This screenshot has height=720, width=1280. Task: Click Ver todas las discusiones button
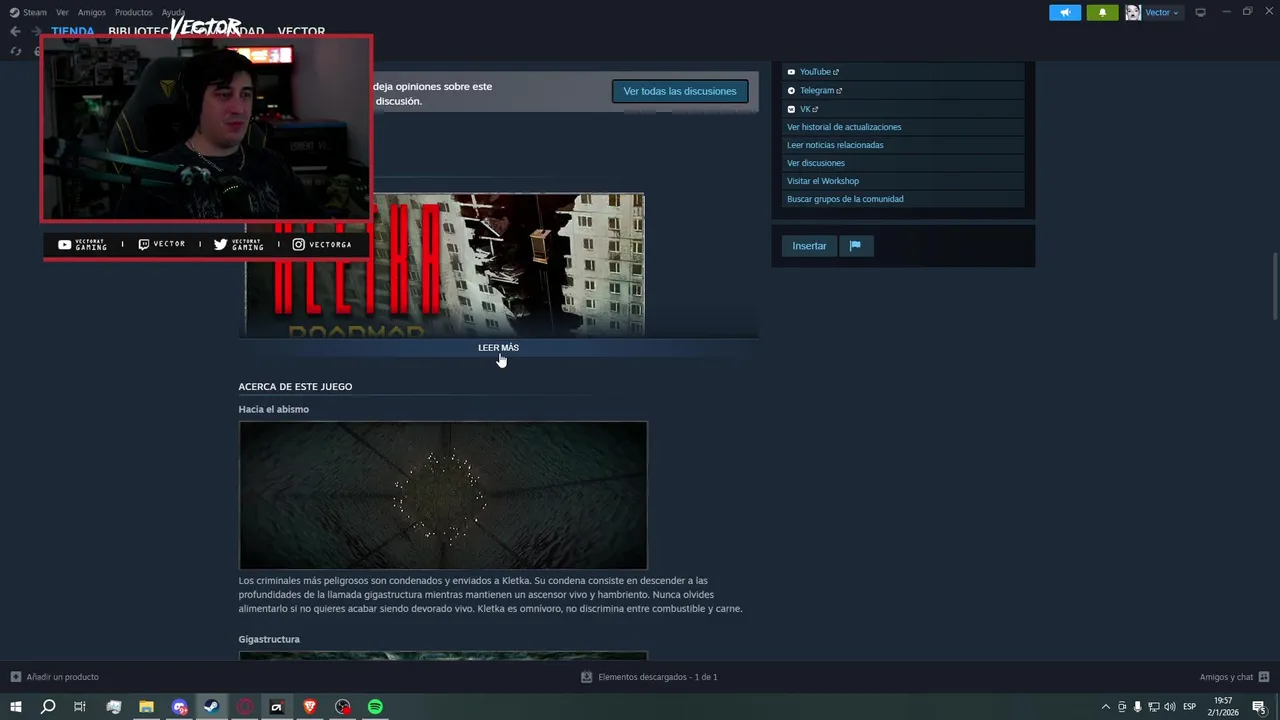pos(680,91)
